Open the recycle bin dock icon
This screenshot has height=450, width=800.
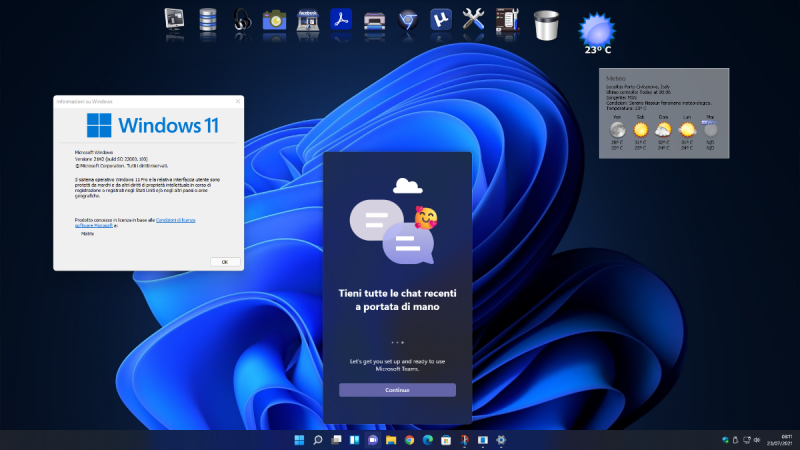point(546,24)
